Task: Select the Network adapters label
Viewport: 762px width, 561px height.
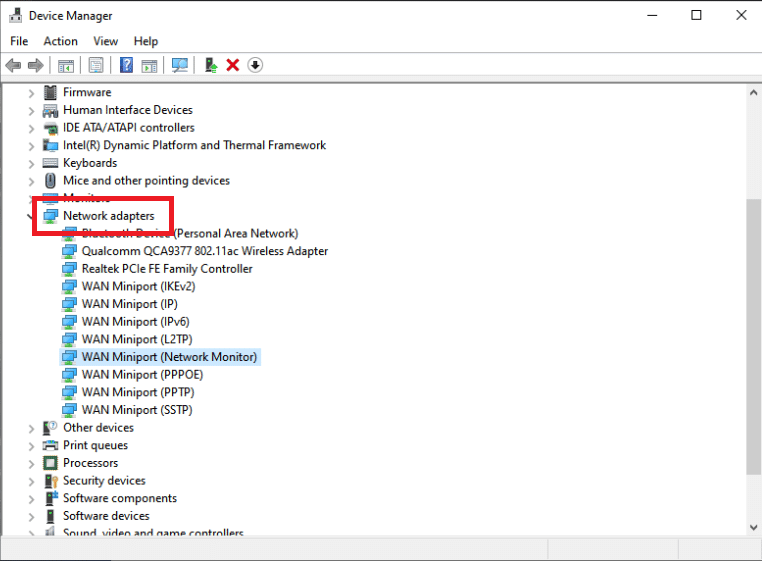Action: [x=108, y=215]
